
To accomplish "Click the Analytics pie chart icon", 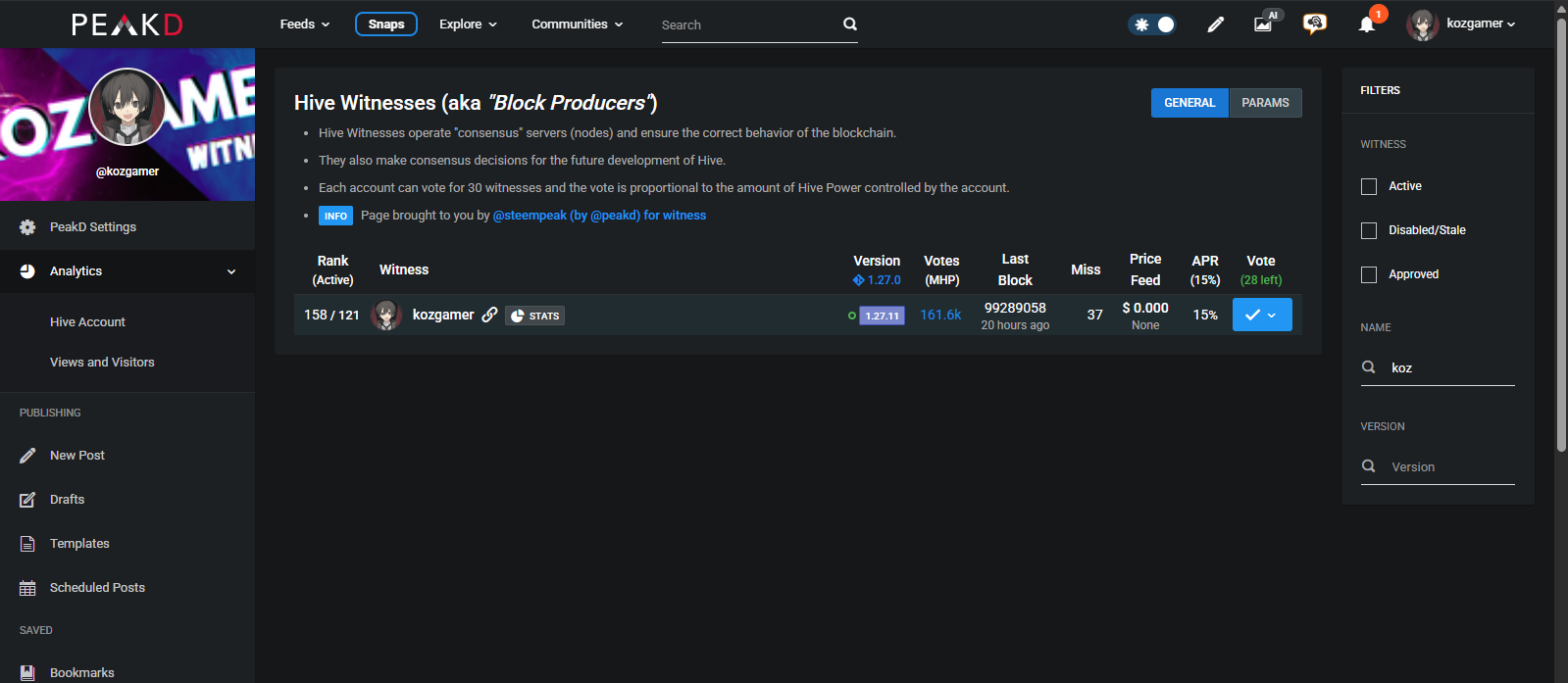I will point(27,271).
